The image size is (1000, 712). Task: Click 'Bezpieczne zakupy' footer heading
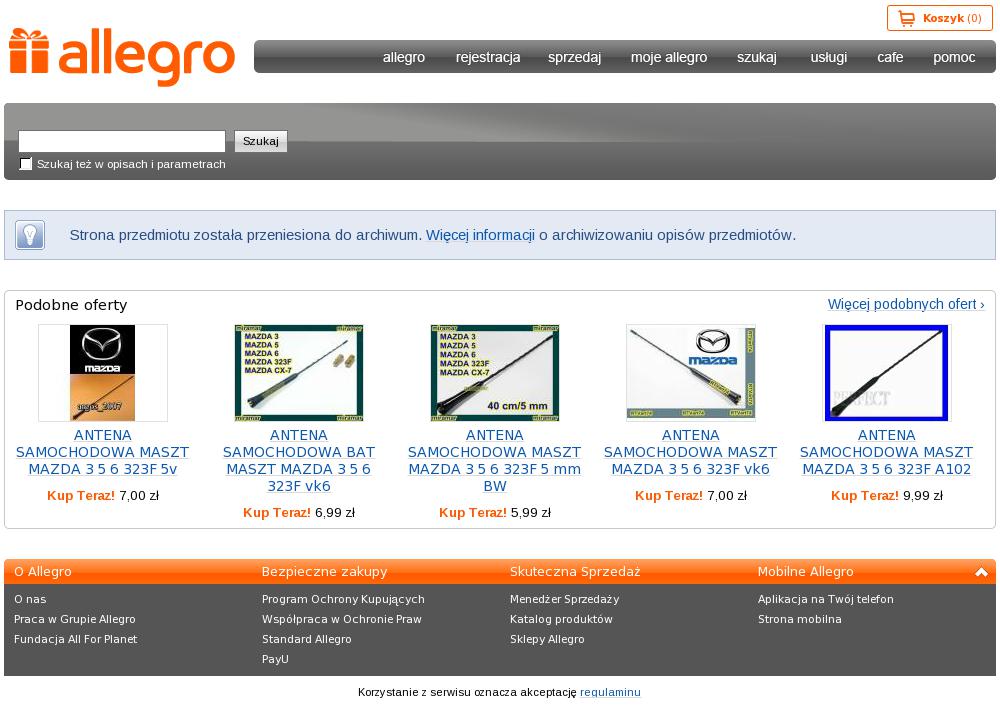[325, 572]
